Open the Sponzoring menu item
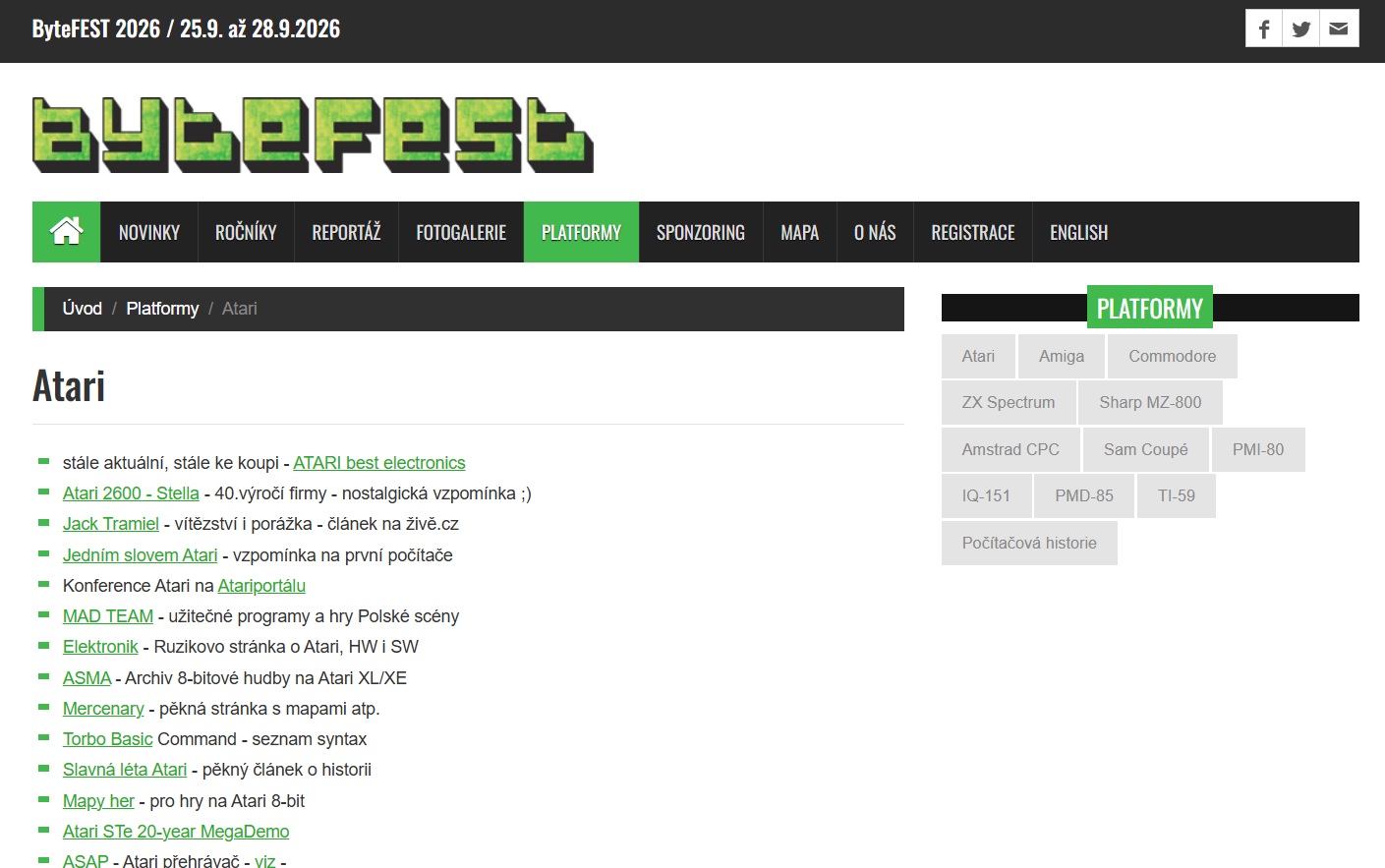 coord(701,232)
